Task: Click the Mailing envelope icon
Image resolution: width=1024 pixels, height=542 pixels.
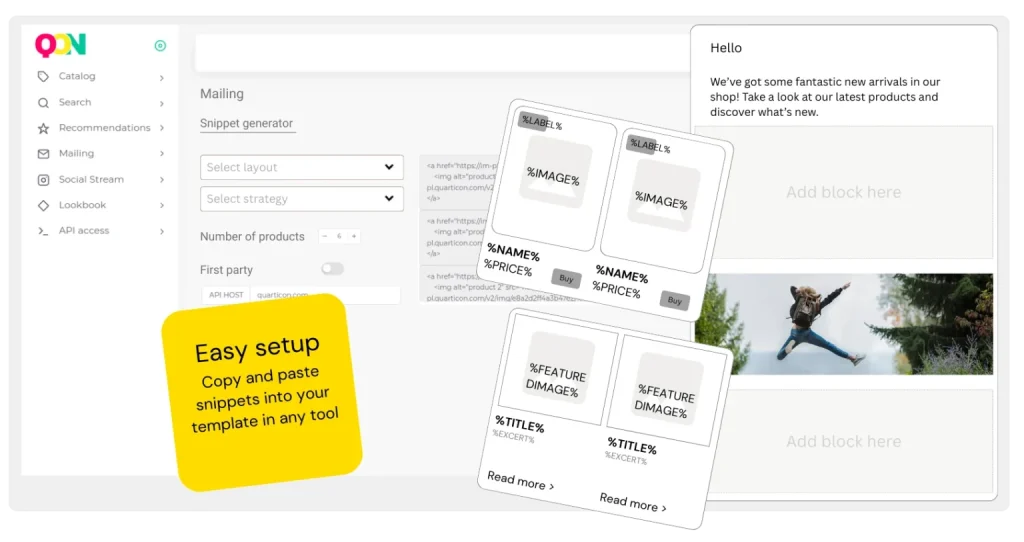Action: (43, 153)
